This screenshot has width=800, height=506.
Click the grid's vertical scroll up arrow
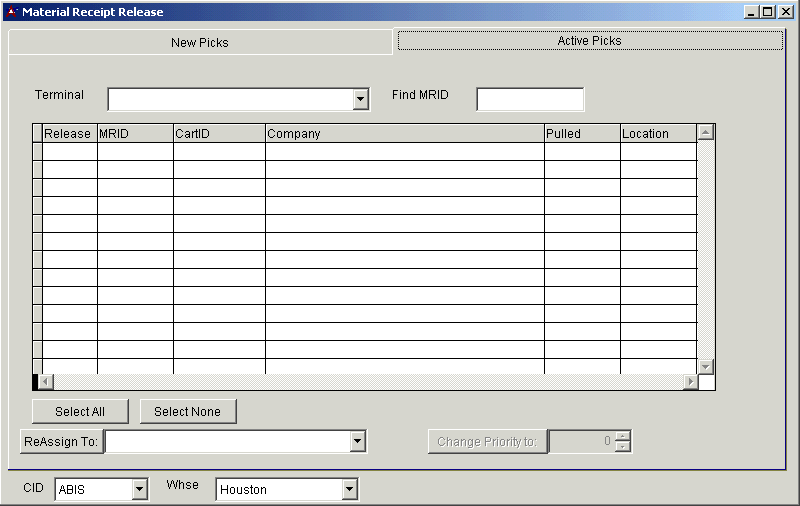(705, 132)
